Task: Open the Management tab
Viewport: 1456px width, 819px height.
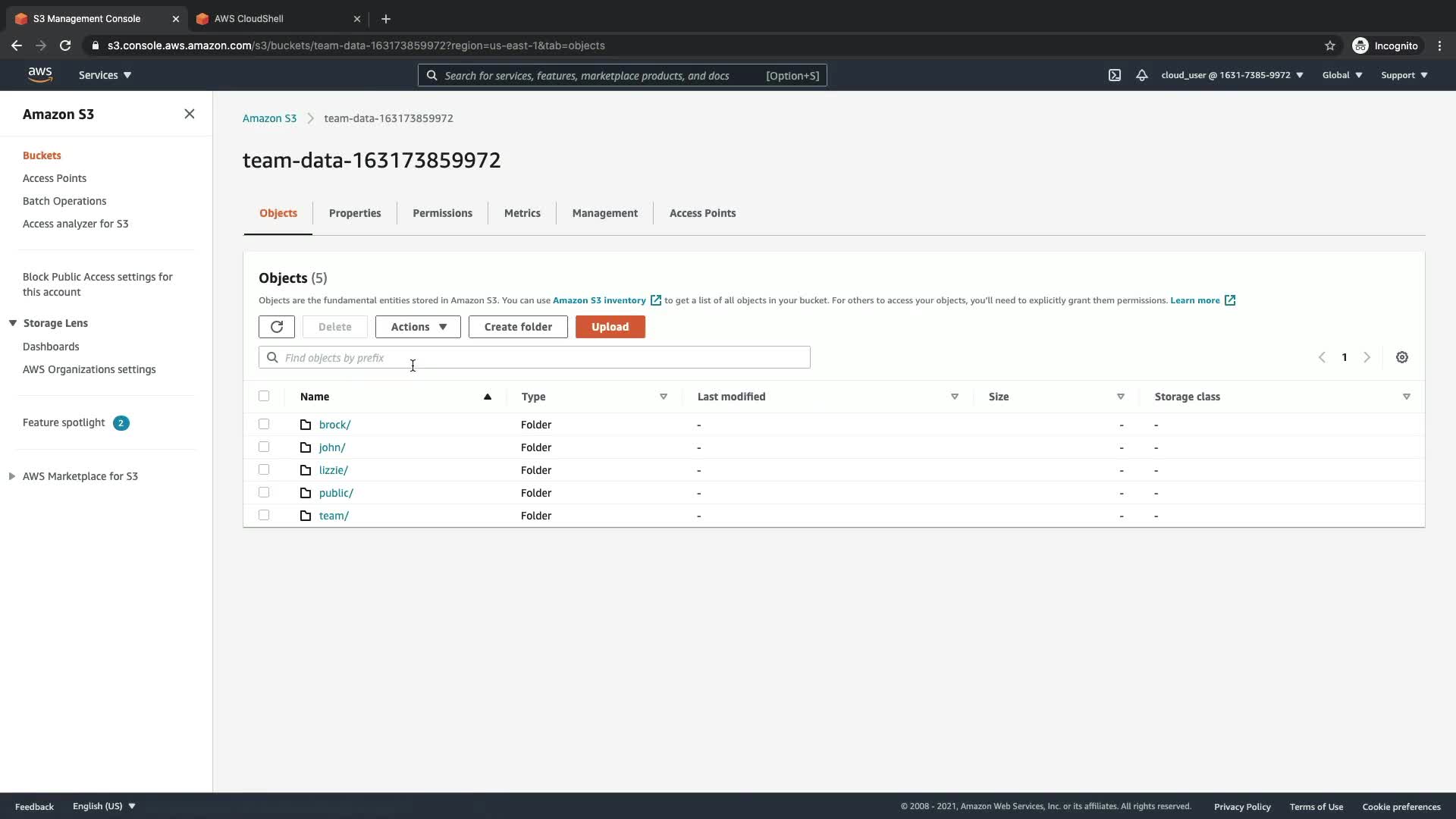Action: [x=604, y=213]
